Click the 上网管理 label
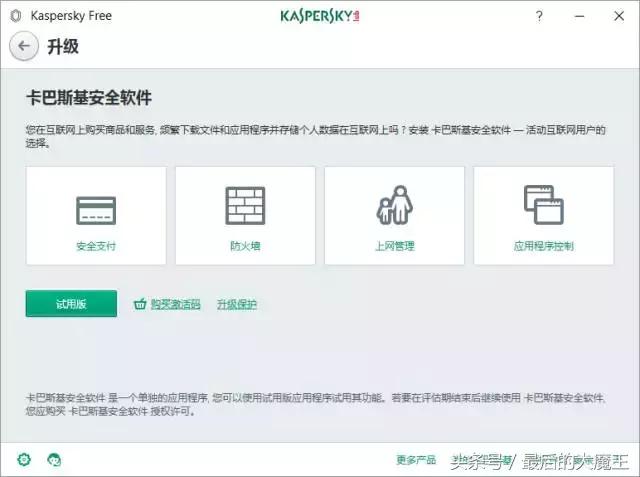640x477 pixels. point(394,246)
